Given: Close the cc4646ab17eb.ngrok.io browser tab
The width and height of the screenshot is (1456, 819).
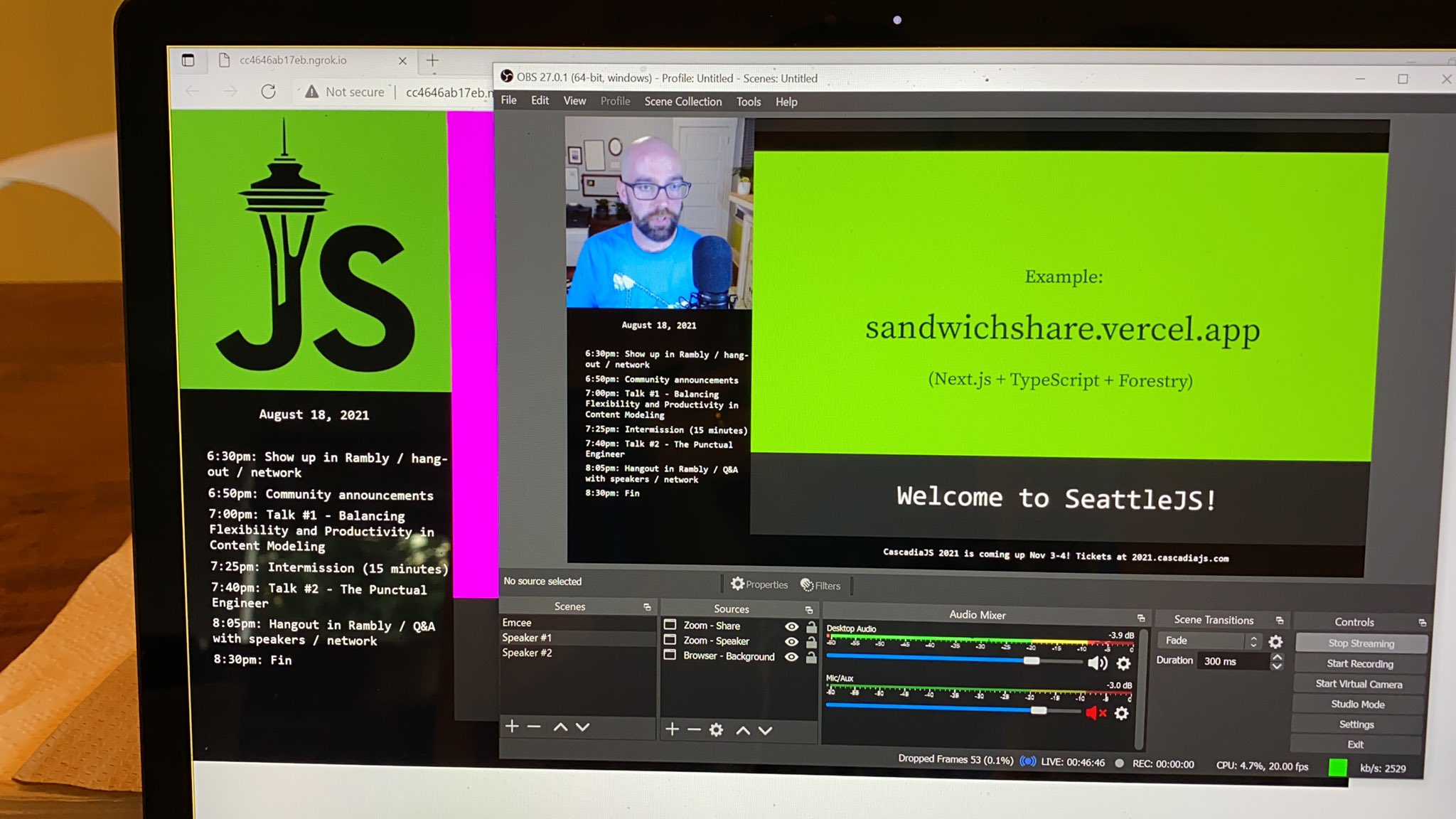Looking at the screenshot, I should coord(402,60).
